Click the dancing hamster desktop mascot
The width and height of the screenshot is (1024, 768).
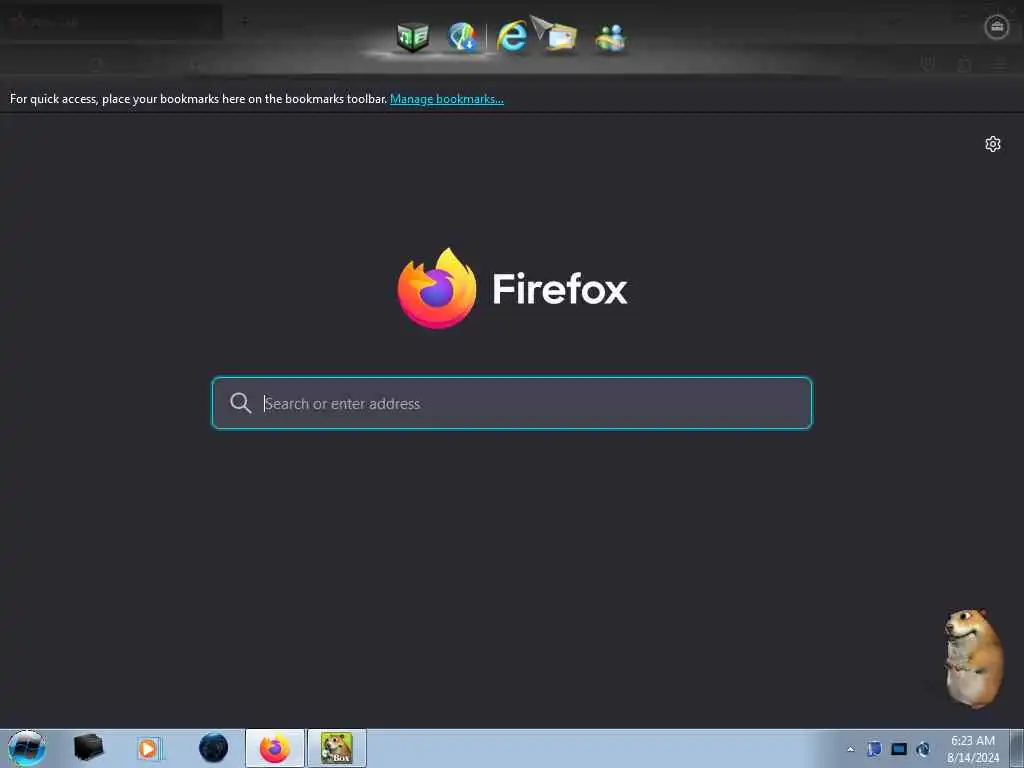pyautogui.click(x=973, y=658)
